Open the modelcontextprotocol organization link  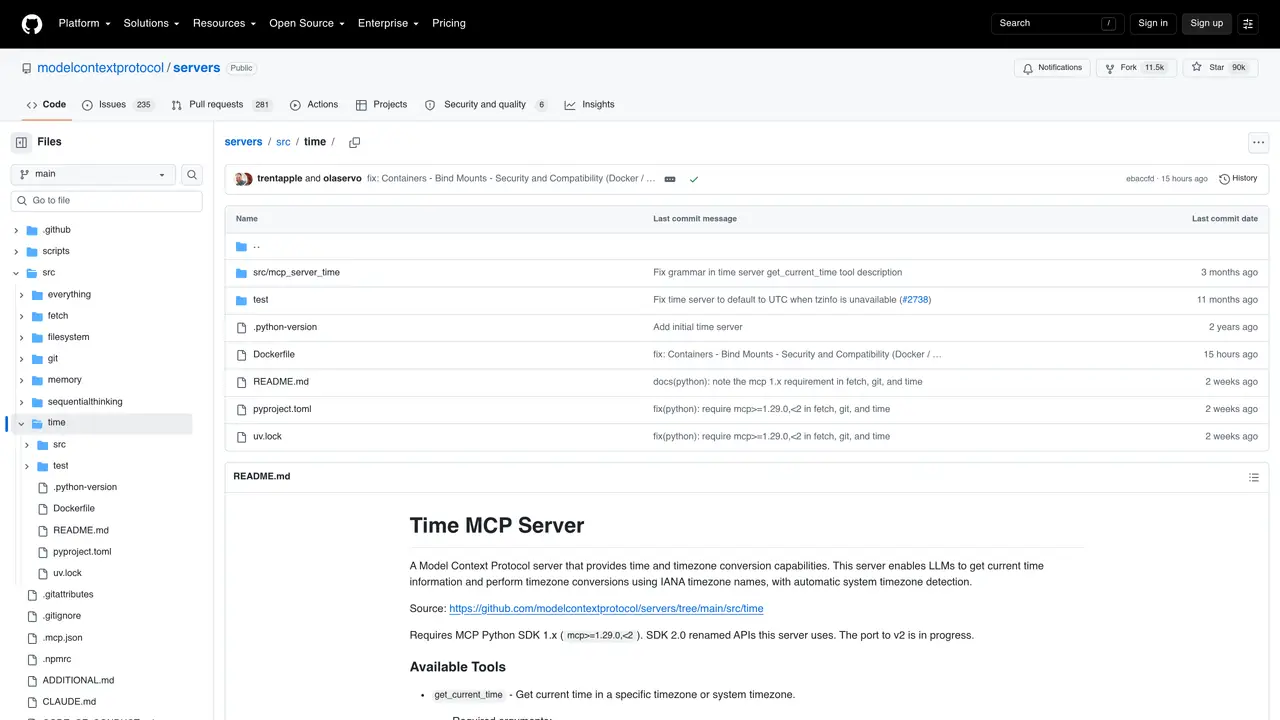pos(100,68)
